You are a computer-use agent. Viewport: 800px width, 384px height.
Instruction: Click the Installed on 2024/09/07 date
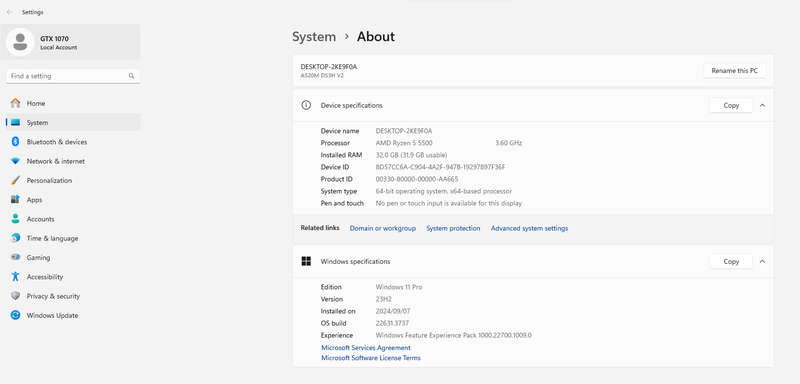[x=393, y=311]
